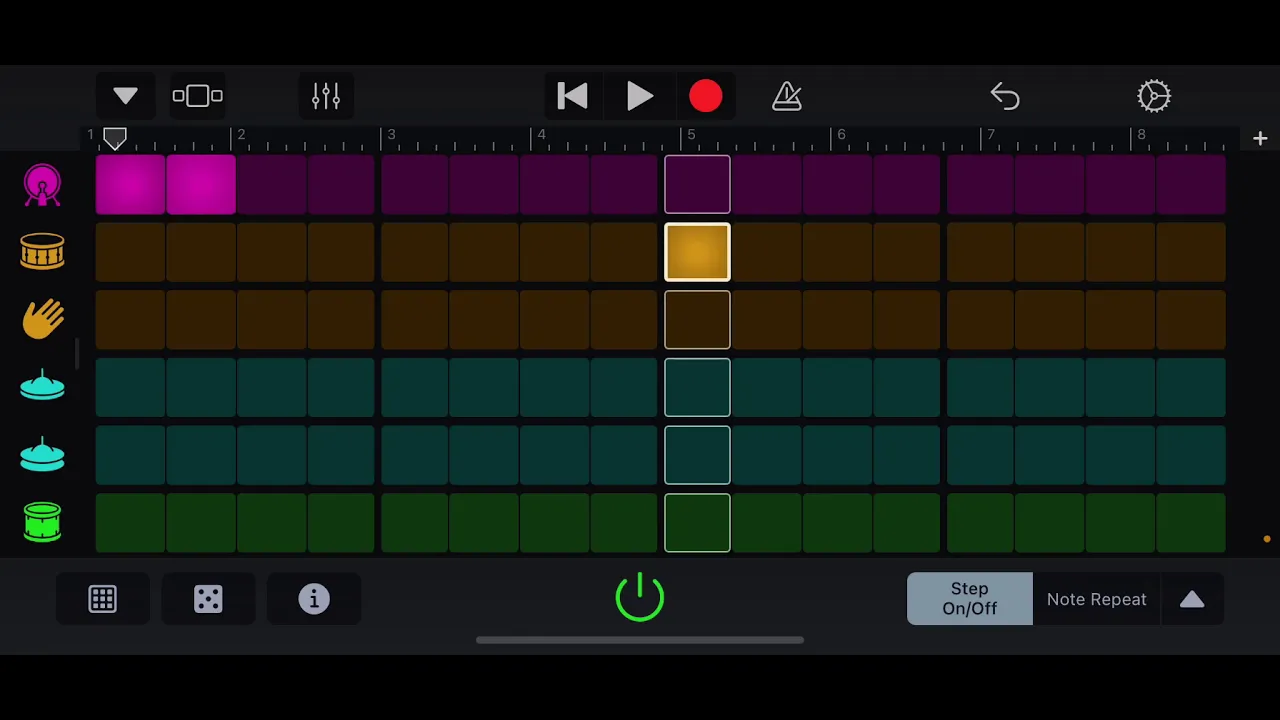Enable last step in the green drum row
Viewport: 1280px width, 720px height.
click(x=1191, y=523)
